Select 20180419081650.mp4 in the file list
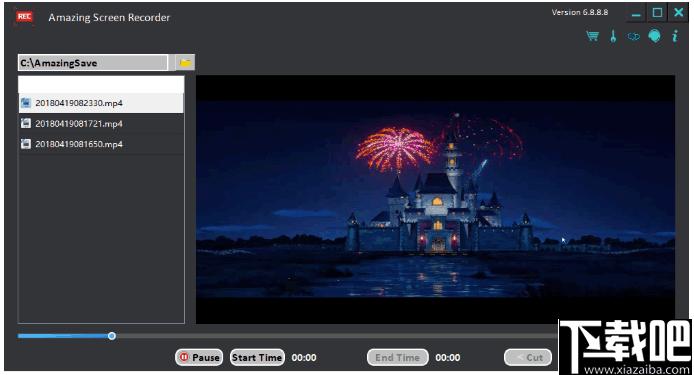This screenshot has width=694, height=375. tap(101, 143)
